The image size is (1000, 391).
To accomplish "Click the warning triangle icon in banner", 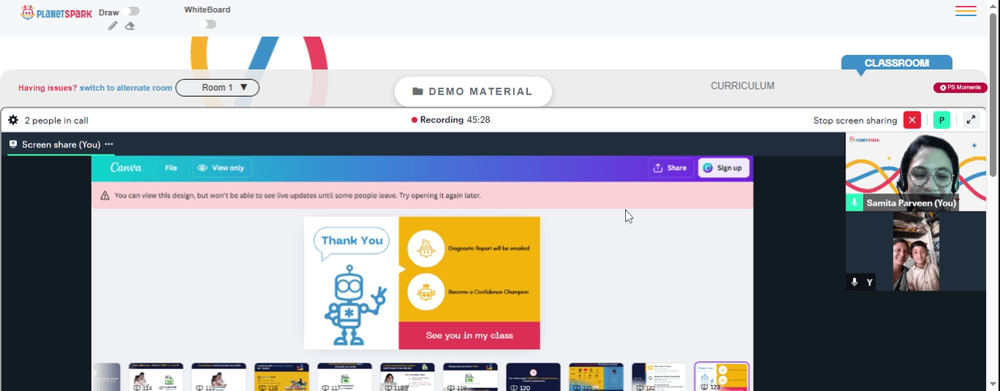I will [105, 196].
